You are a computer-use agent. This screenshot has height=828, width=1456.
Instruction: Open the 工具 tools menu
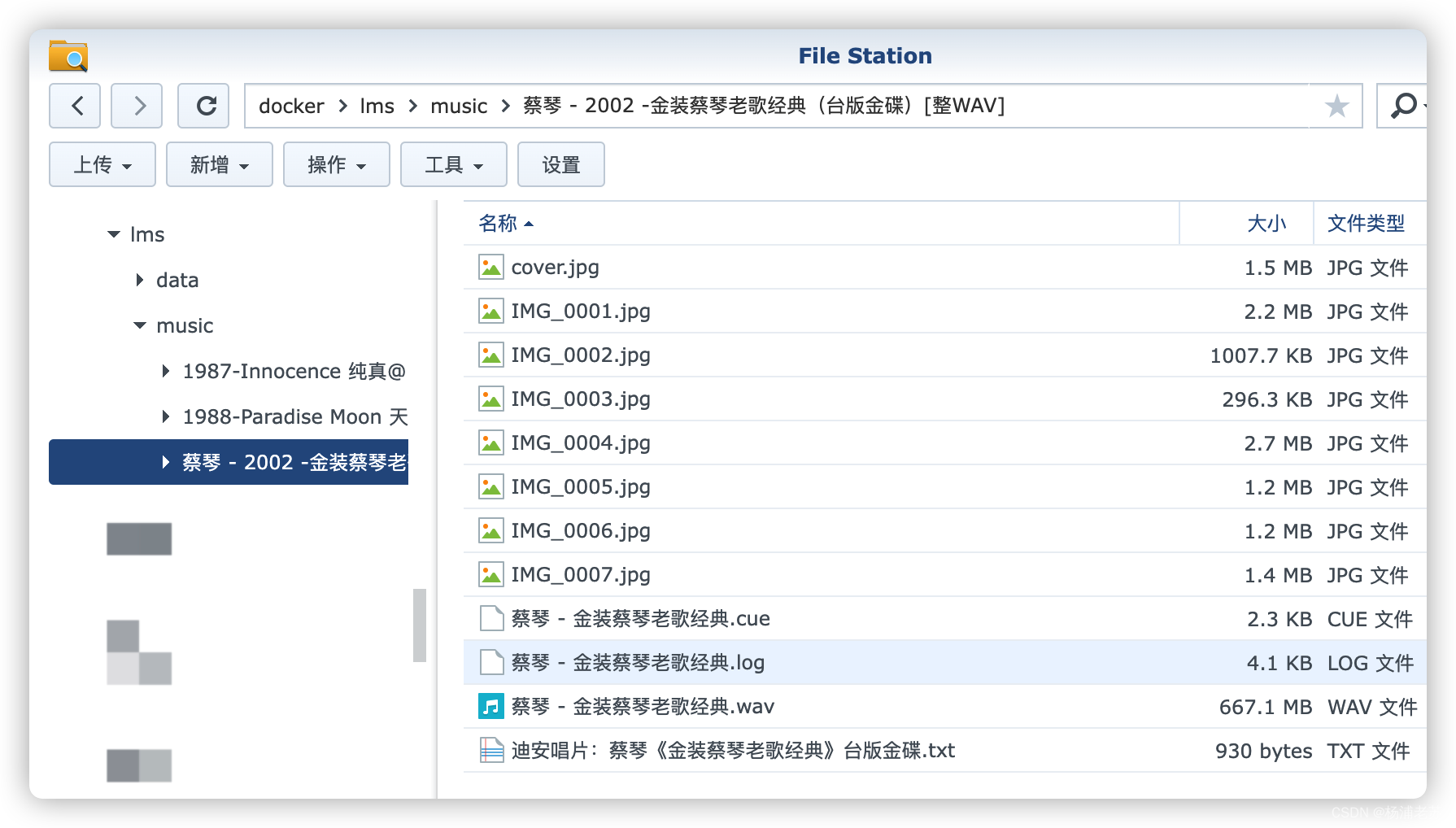[x=453, y=164]
